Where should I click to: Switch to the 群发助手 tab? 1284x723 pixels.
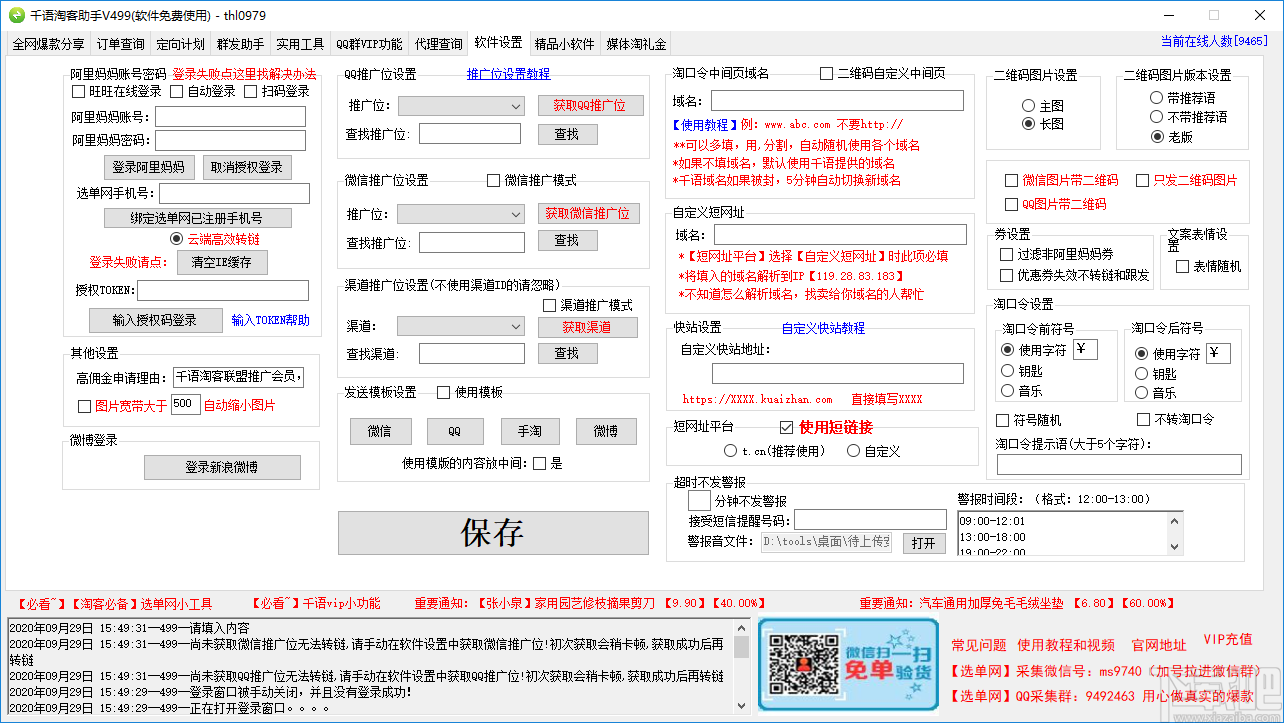point(240,44)
